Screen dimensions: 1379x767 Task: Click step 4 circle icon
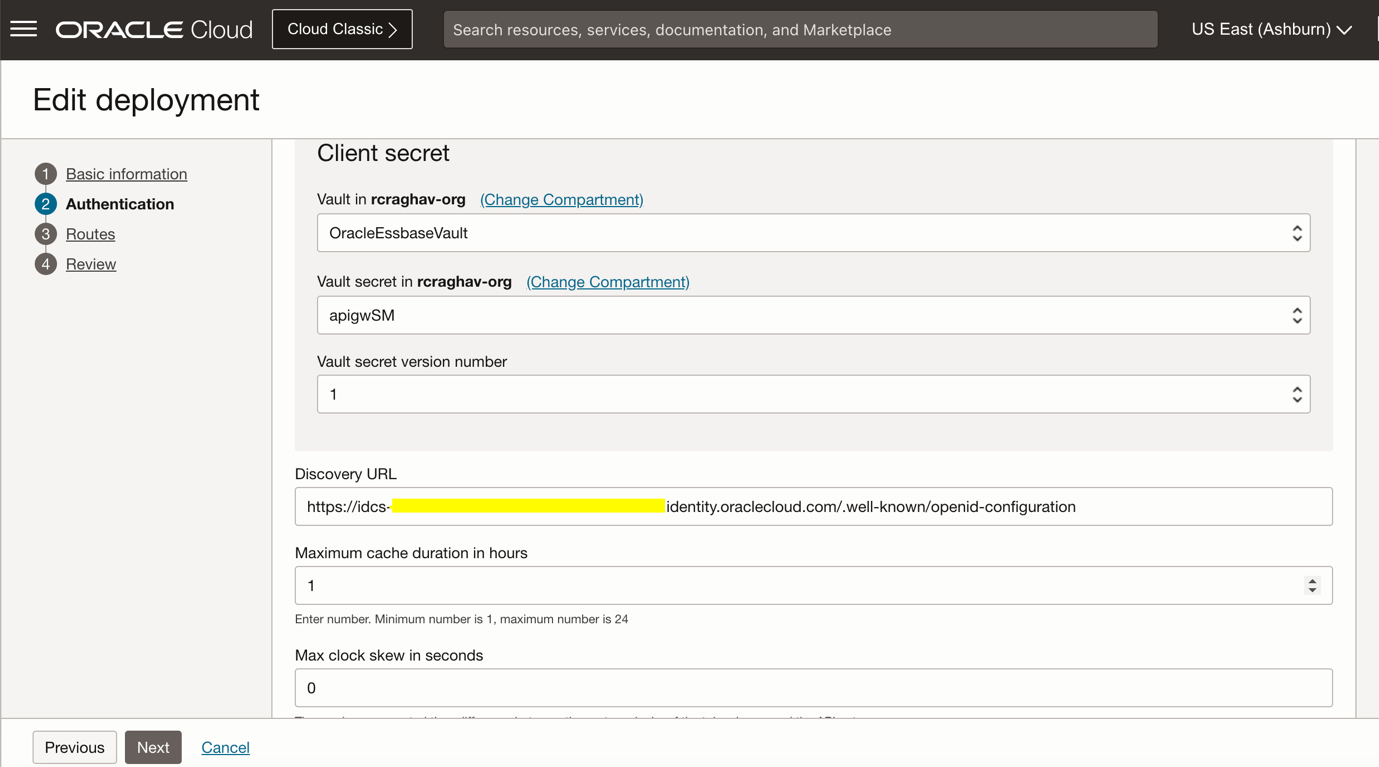pyautogui.click(x=45, y=264)
